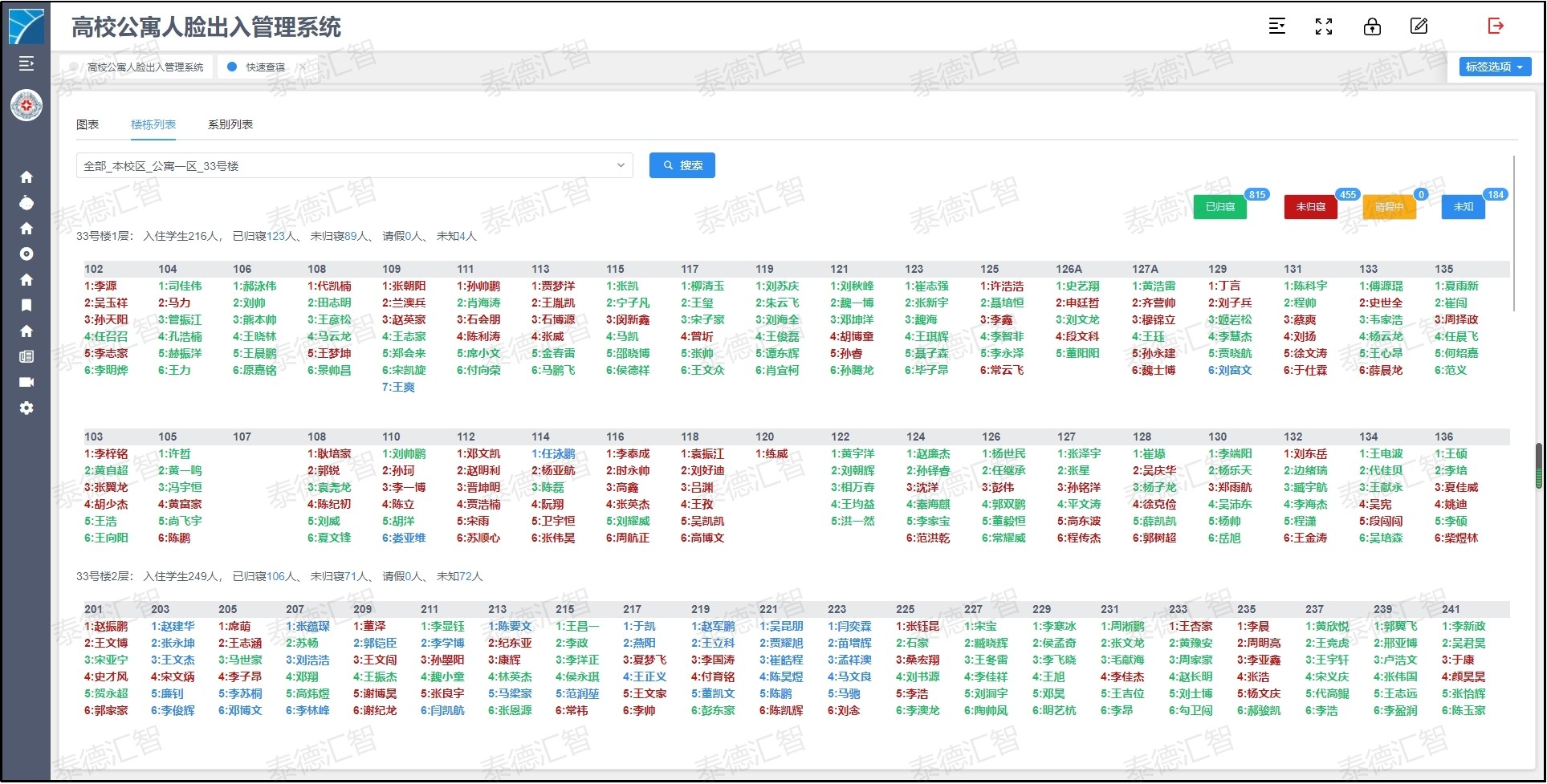
Task: Click the fullscreen expand icon
Action: pos(1324,26)
